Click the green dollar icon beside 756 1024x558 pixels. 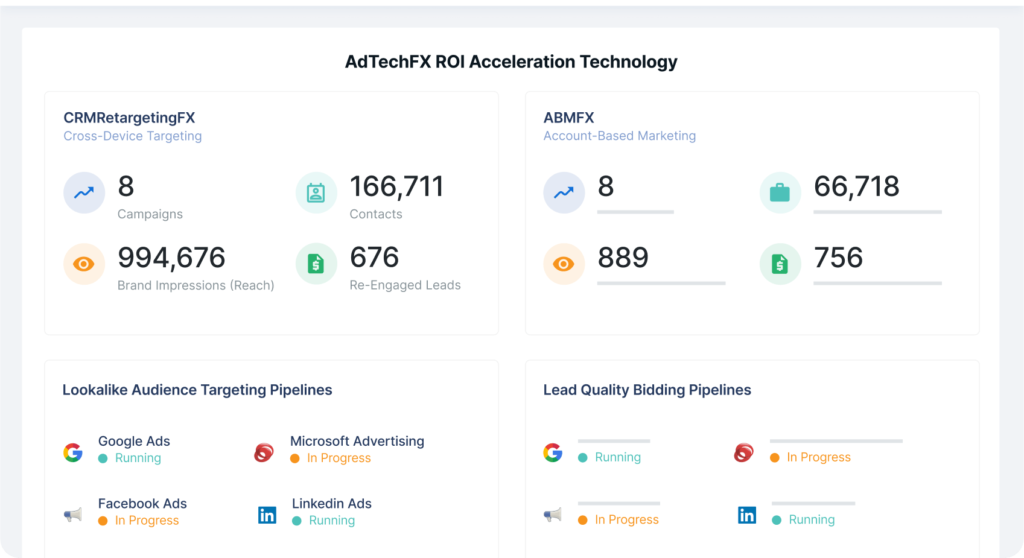click(x=780, y=264)
